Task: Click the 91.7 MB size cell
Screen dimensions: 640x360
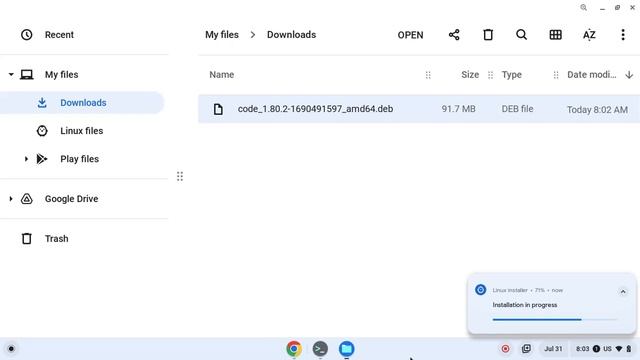Action: [x=458, y=109]
